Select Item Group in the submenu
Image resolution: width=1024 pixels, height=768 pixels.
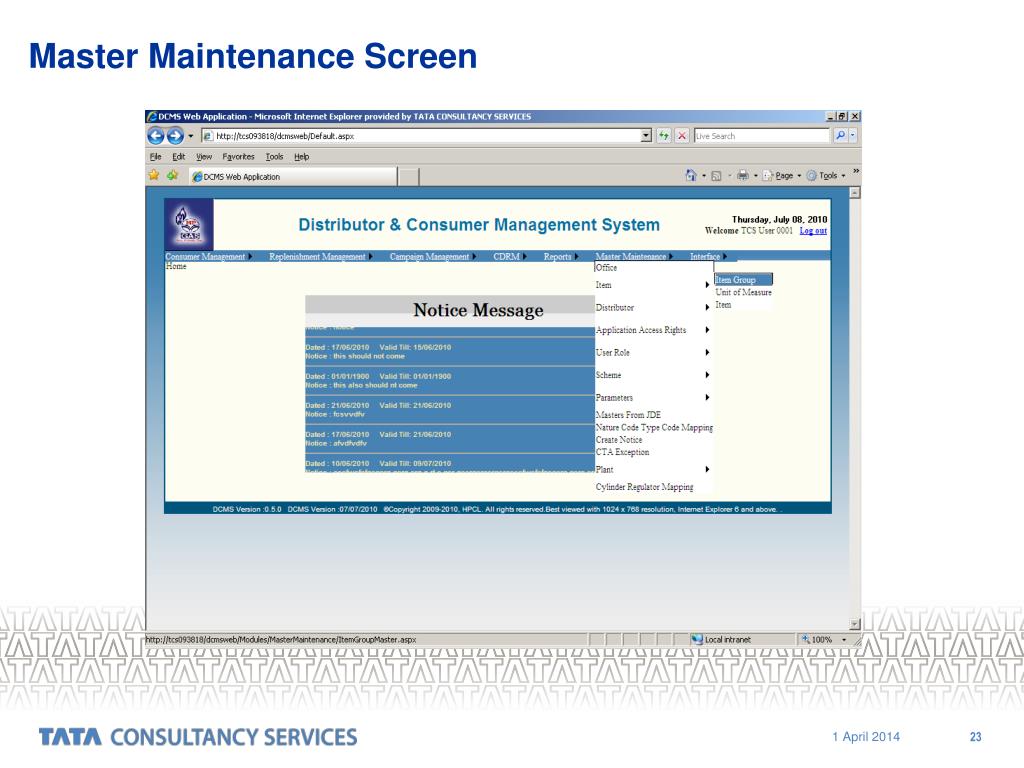(743, 280)
